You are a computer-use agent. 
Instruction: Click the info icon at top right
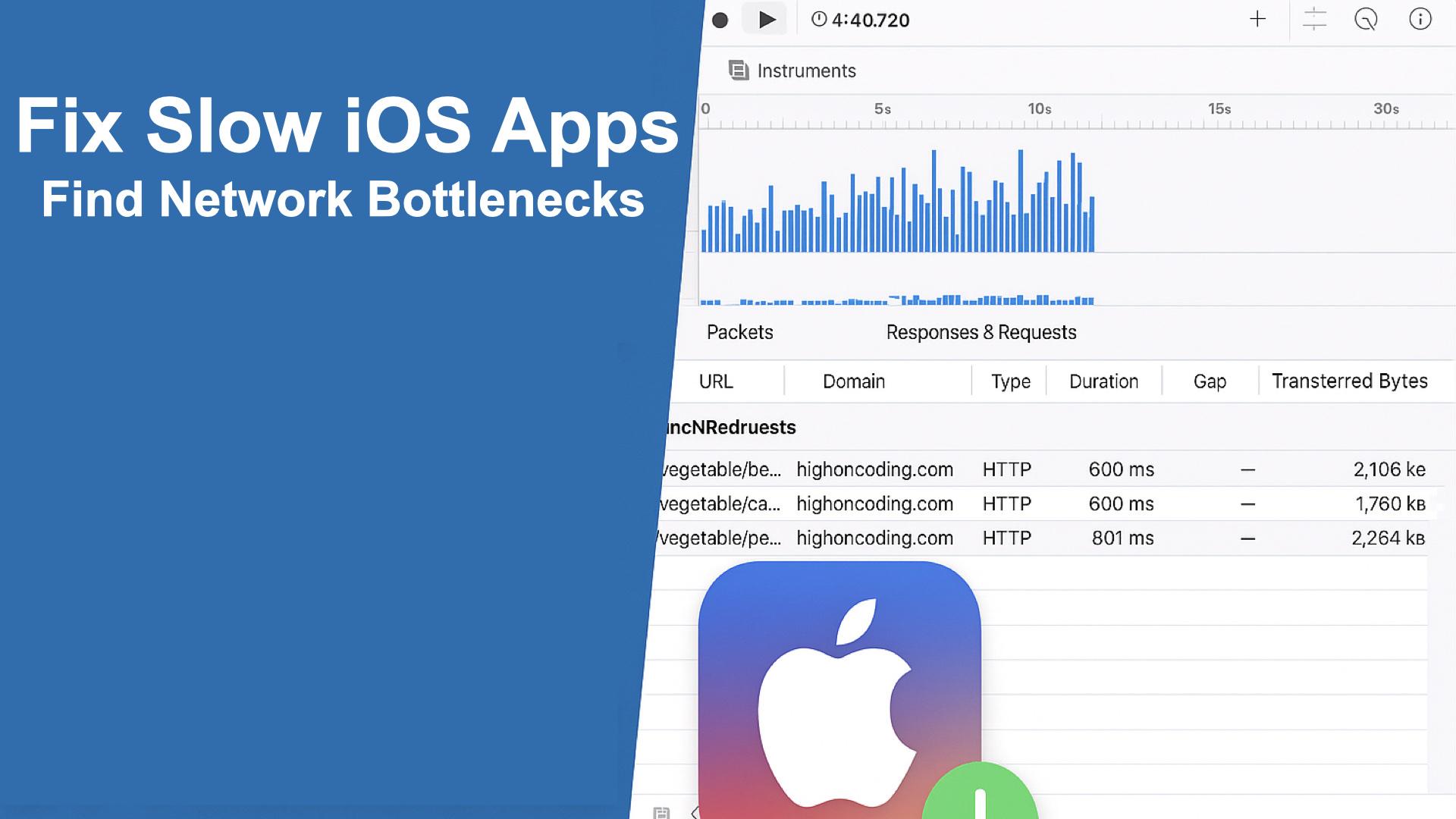1420,19
